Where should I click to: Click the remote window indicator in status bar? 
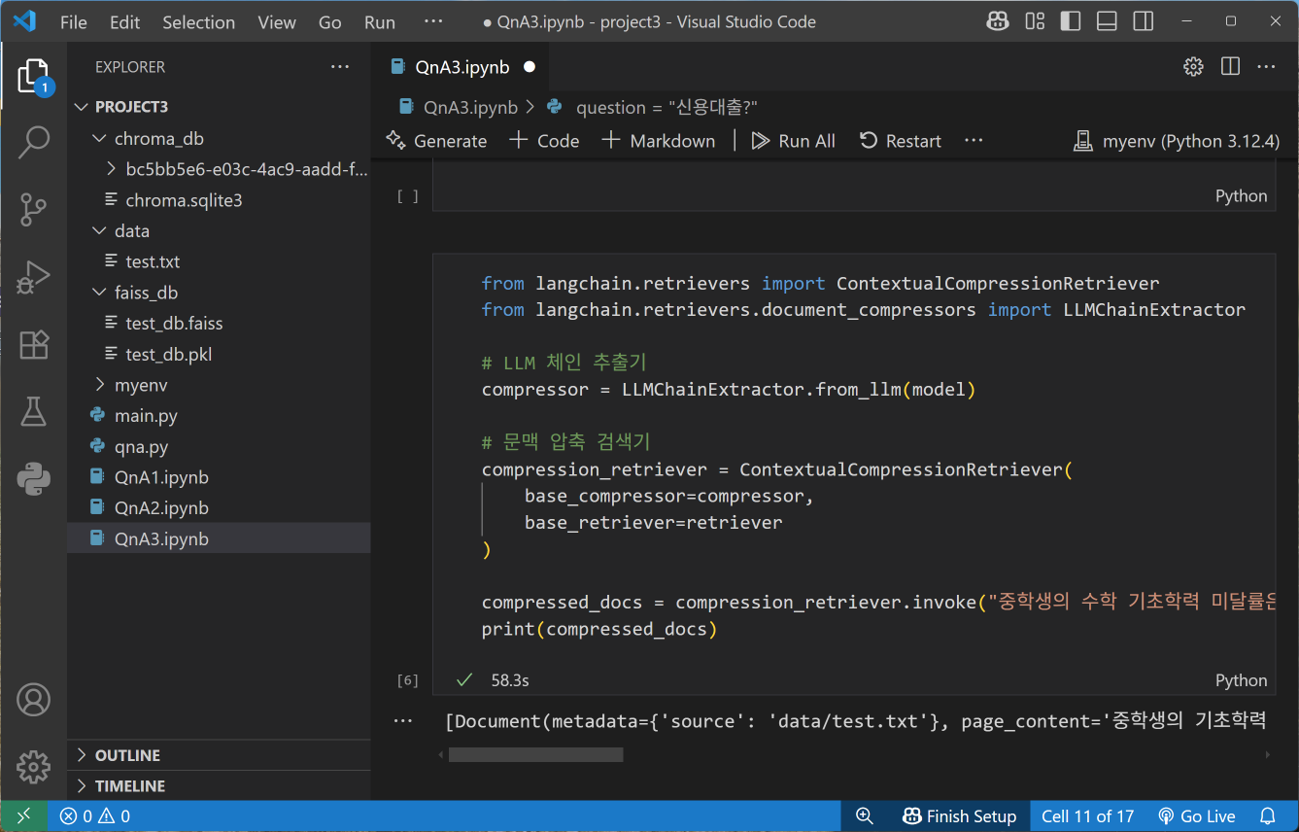(x=23, y=816)
